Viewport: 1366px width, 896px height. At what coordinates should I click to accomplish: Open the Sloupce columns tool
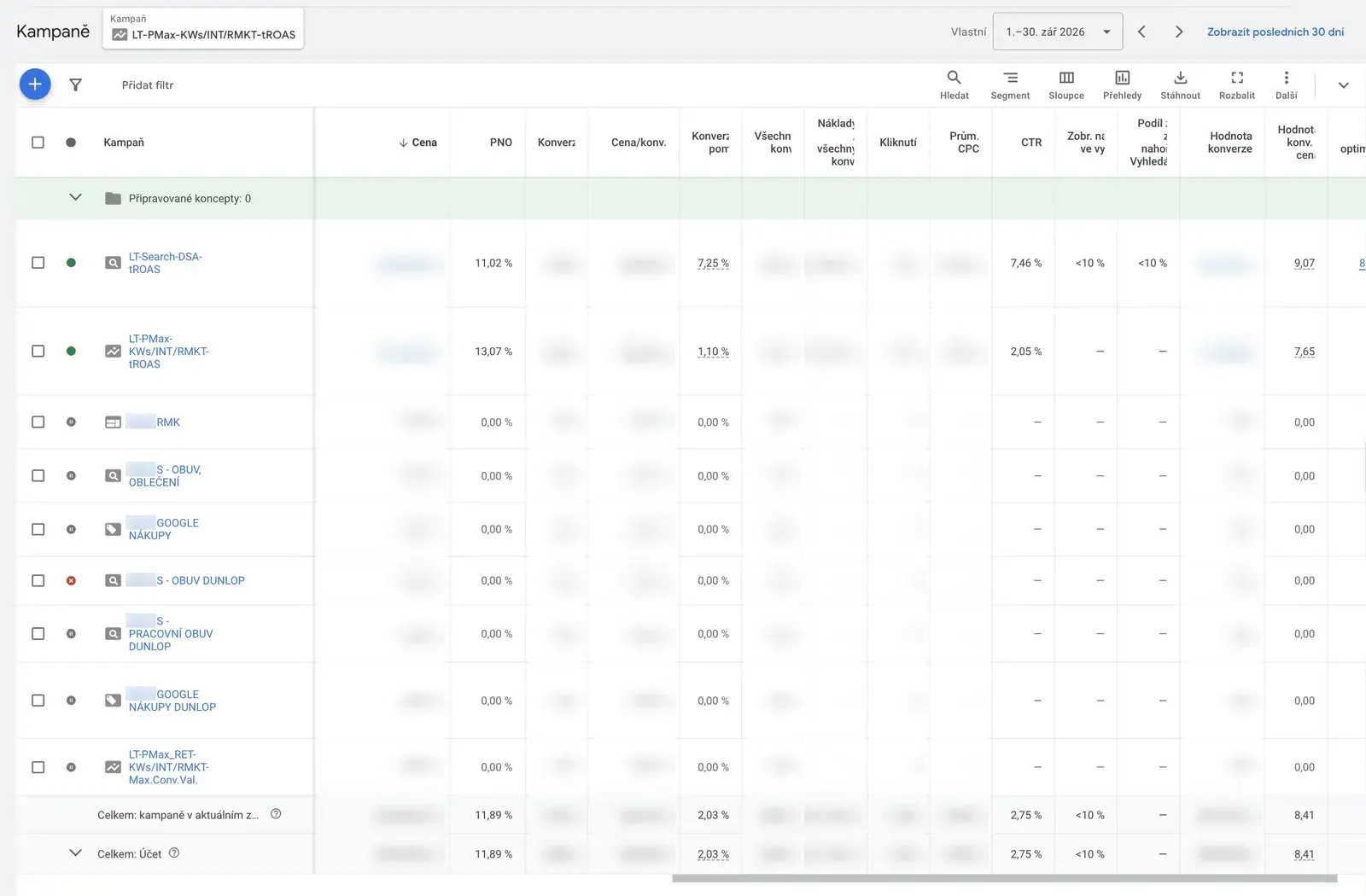pyautogui.click(x=1066, y=84)
